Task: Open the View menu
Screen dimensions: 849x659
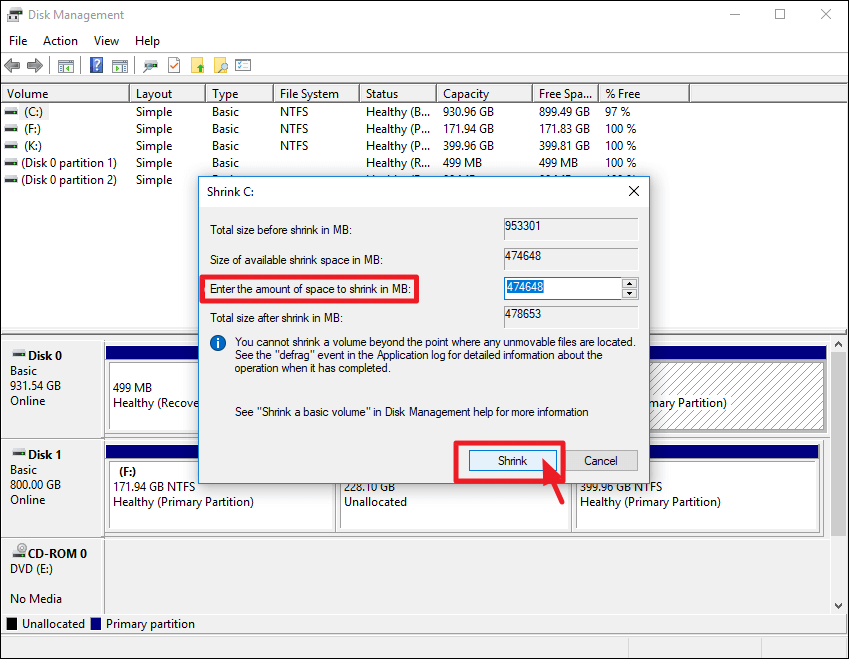Action: [106, 41]
